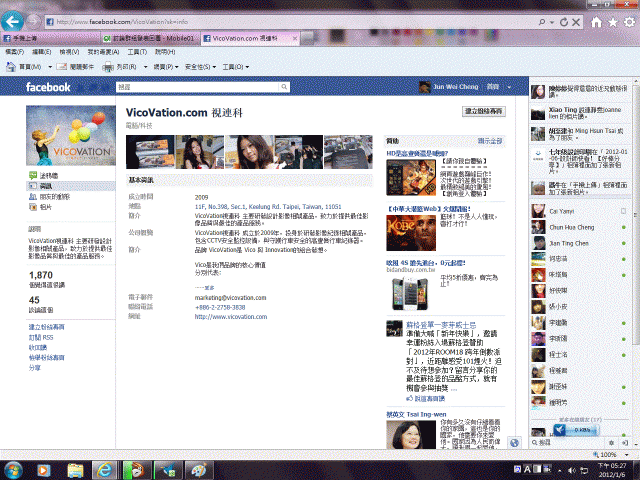Click the address bar search magnifier icon
Image resolution: width=640 pixels, height=480 pixels.
coord(542,22)
